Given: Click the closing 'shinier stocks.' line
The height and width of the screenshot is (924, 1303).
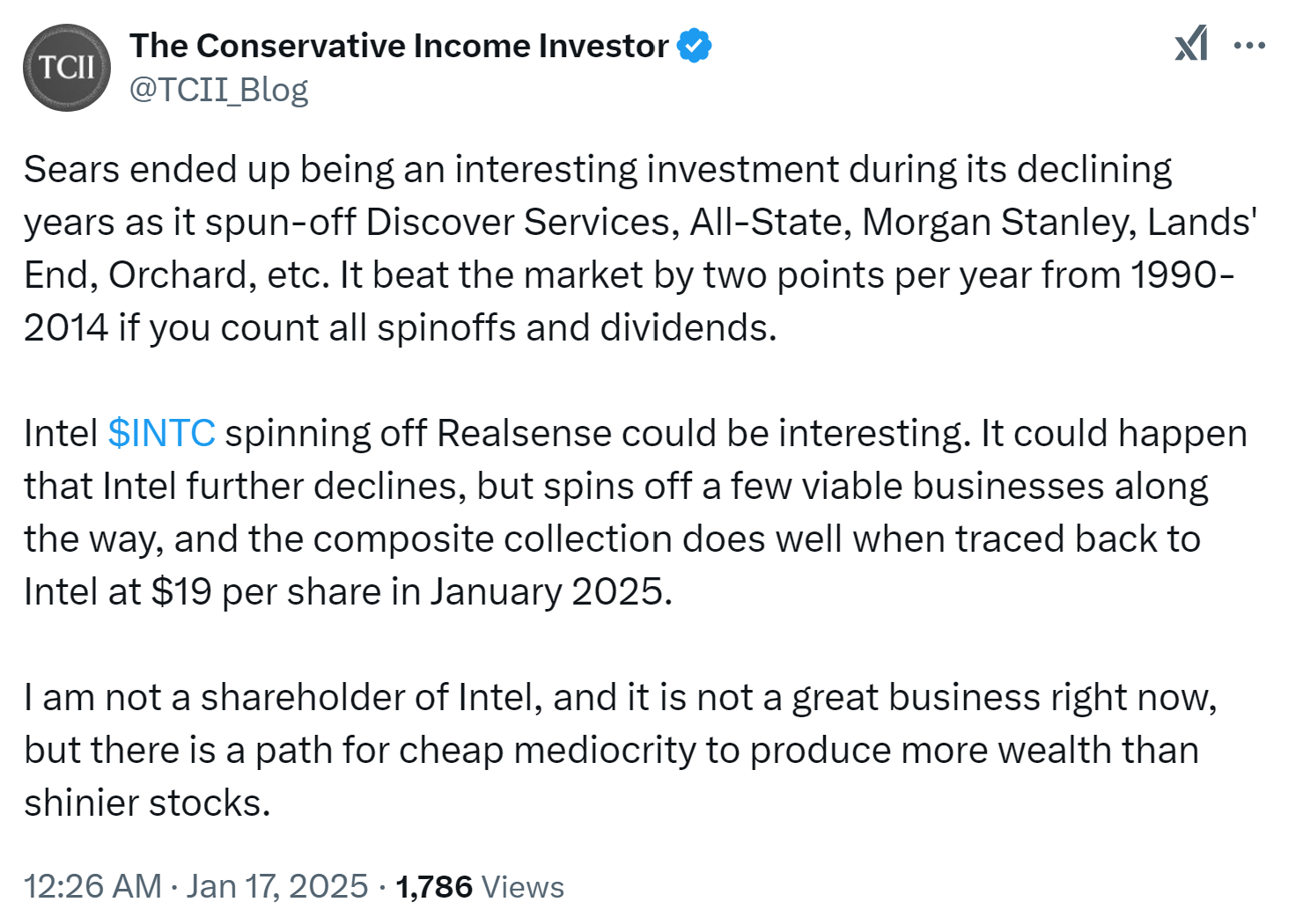Looking at the screenshot, I should [x=147, y=803].
